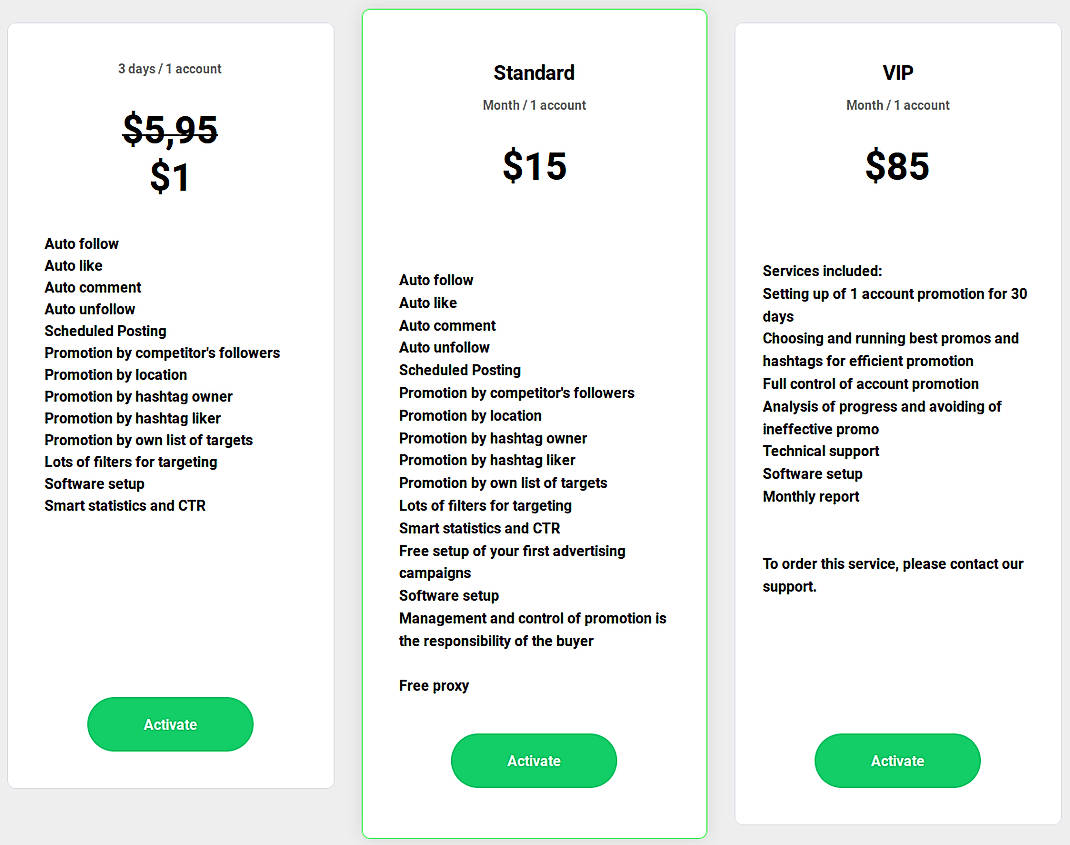Select the Standard plan title

(x=534, y=73)
